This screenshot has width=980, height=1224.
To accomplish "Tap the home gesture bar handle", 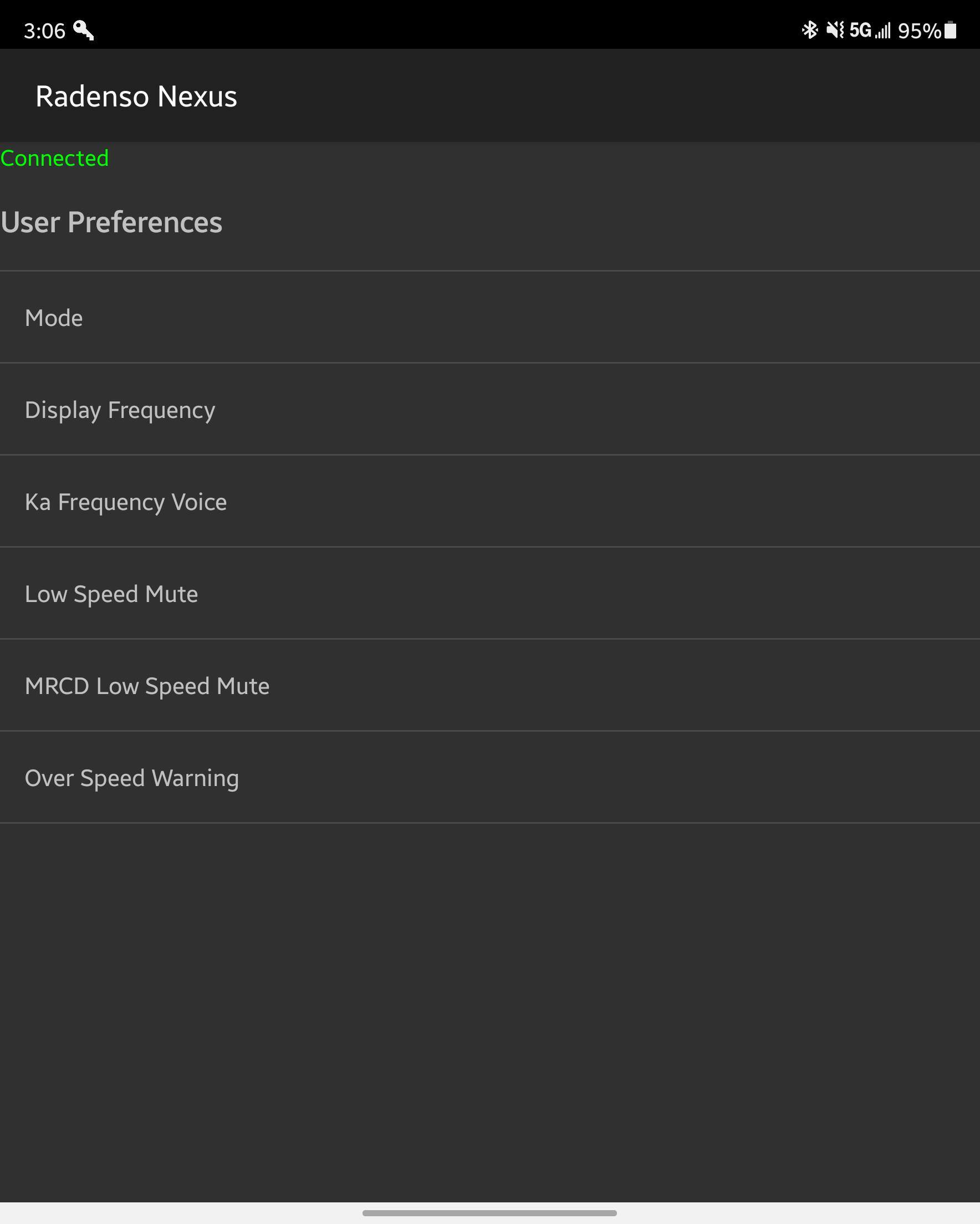I will 489,1213.
